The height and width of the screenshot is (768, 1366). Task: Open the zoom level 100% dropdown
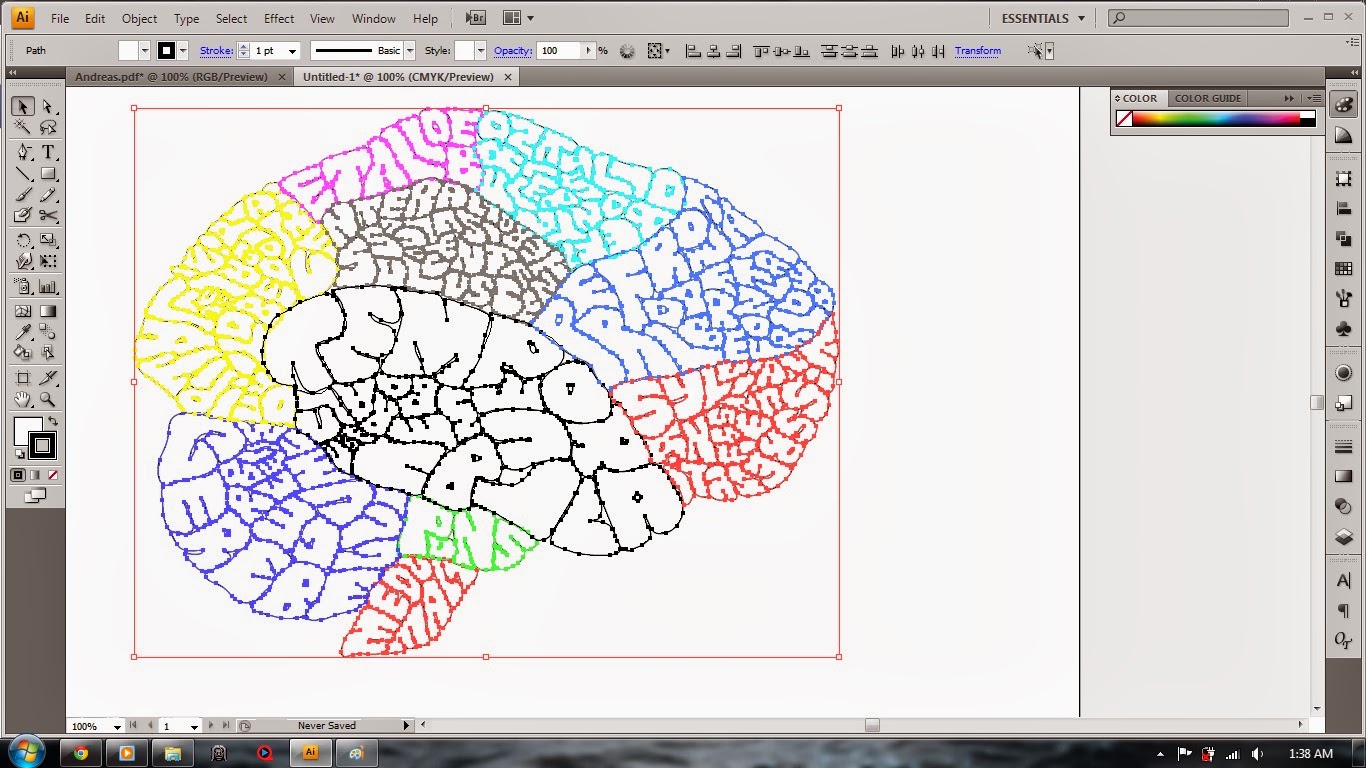tap(117, 726)
